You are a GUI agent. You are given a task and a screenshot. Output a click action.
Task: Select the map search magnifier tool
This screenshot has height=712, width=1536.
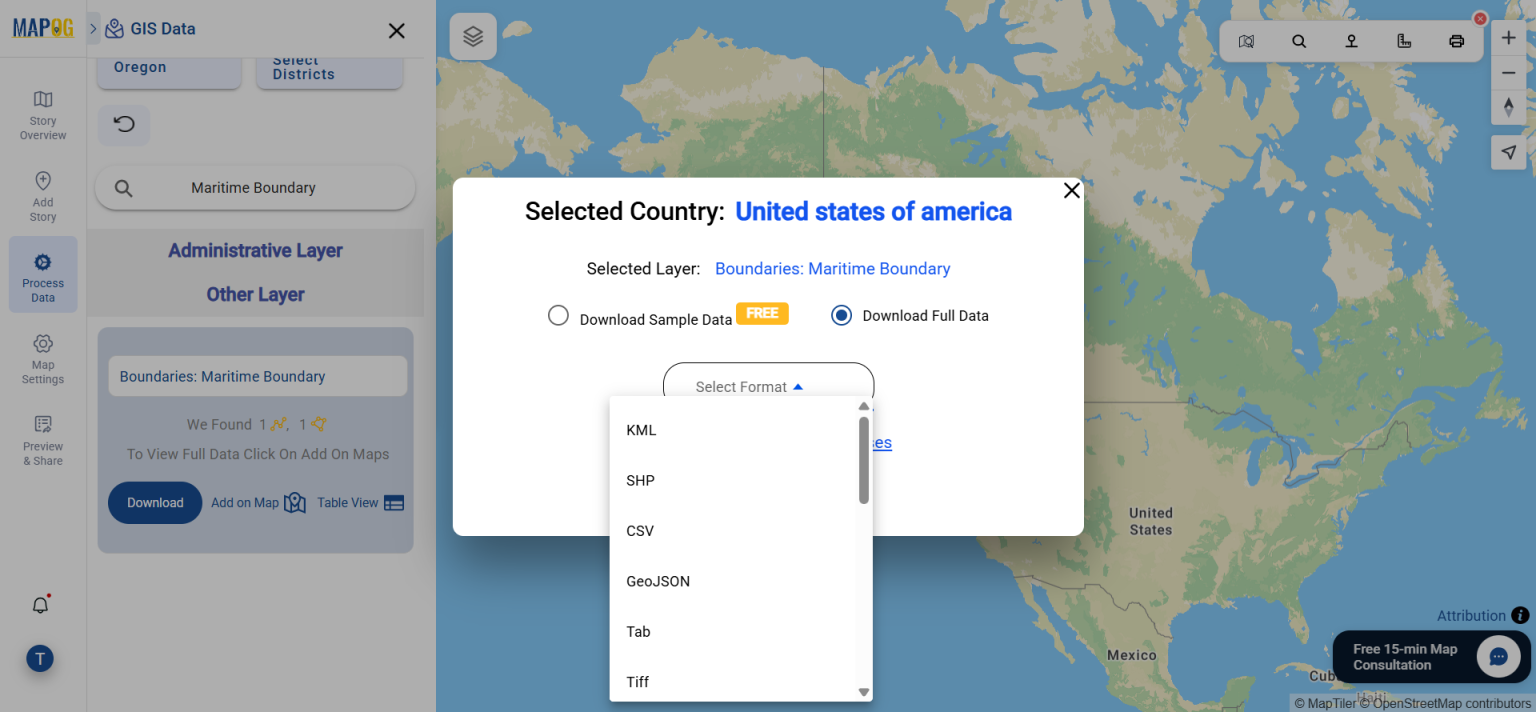(1298, 41)
